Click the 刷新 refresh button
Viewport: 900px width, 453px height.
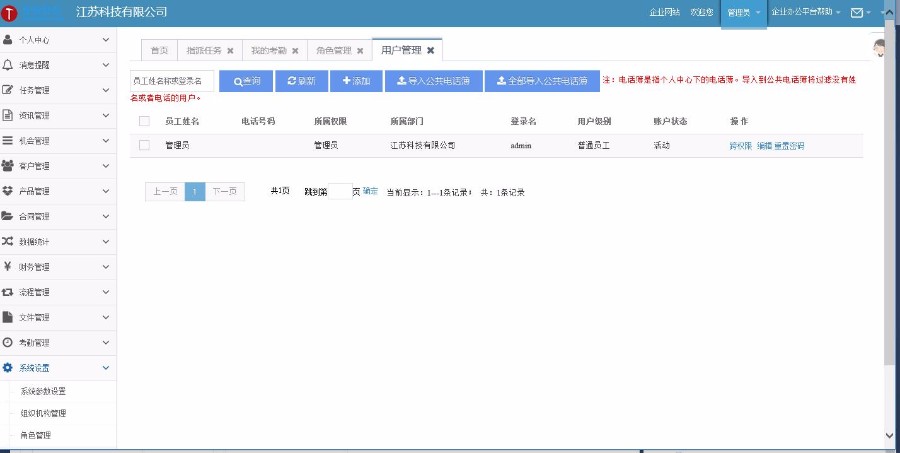301,81
